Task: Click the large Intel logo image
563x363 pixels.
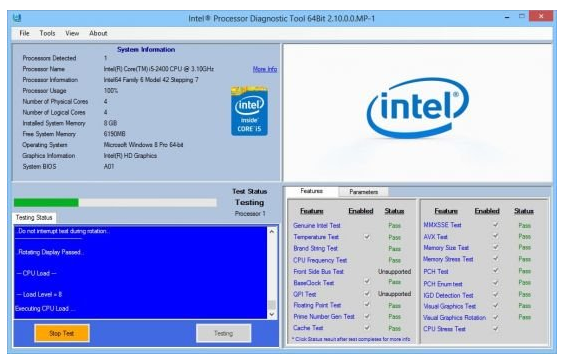Action: 418,108
